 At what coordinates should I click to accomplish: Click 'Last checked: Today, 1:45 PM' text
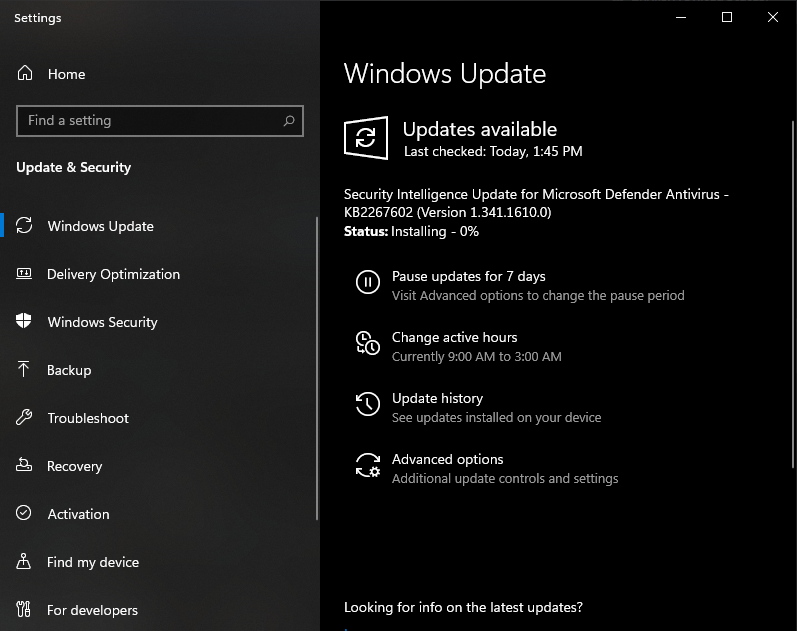(493, 152)
